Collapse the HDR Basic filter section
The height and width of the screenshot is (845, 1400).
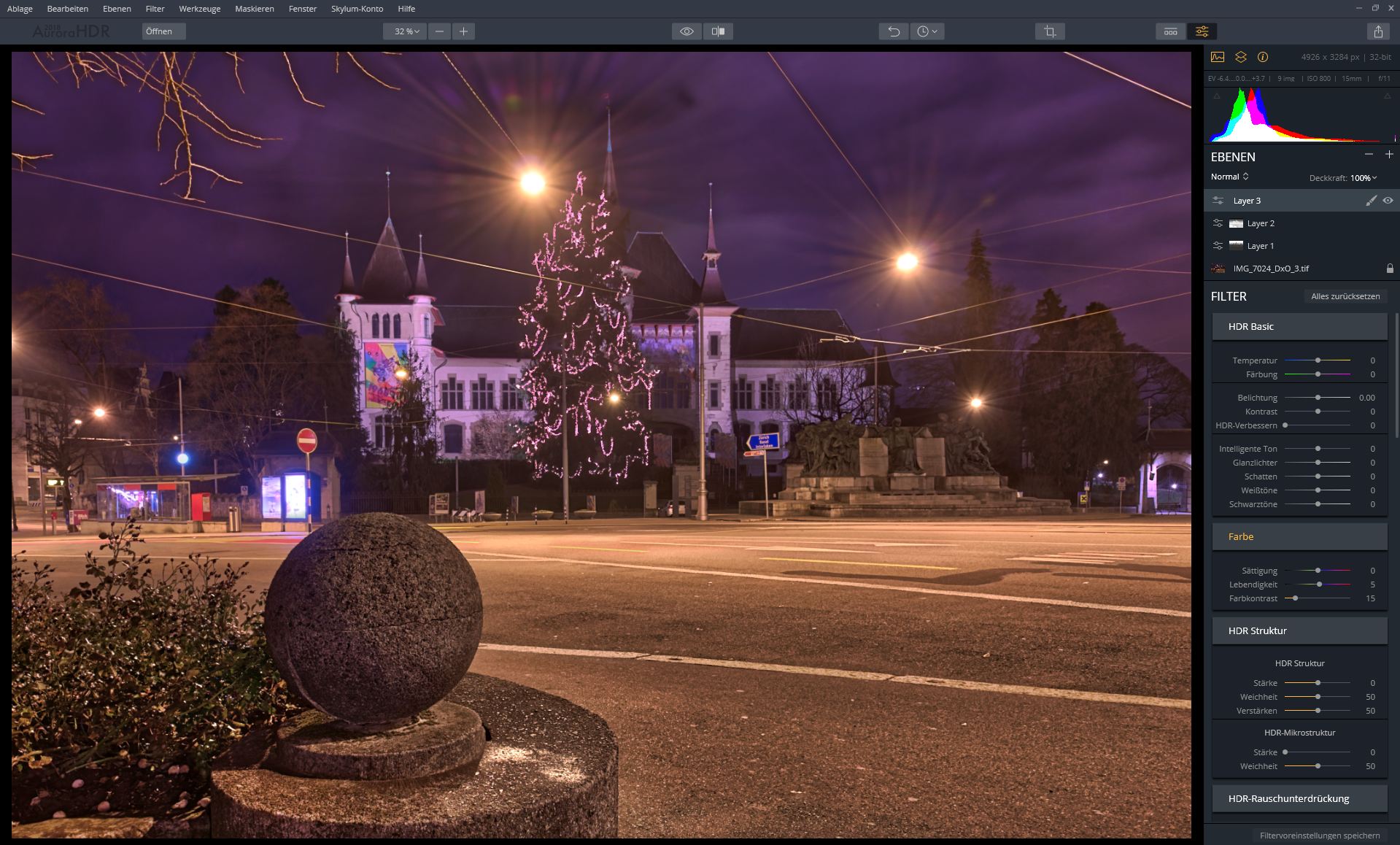point(1299,327)
